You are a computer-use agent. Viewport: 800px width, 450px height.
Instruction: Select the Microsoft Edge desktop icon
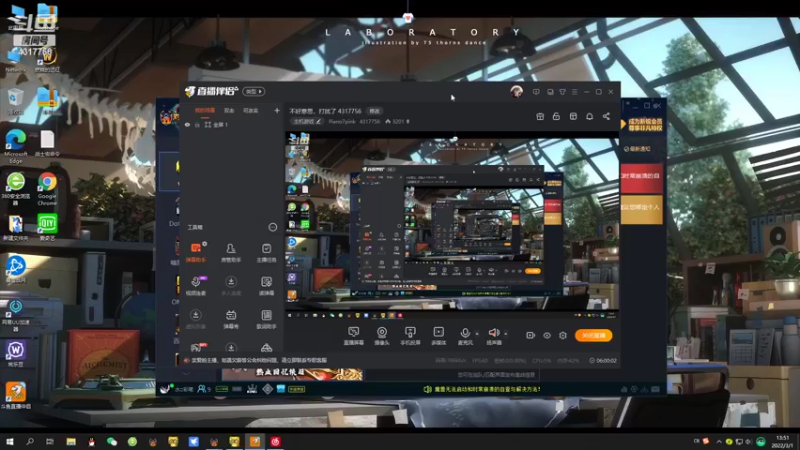click(x=16, y=146)
